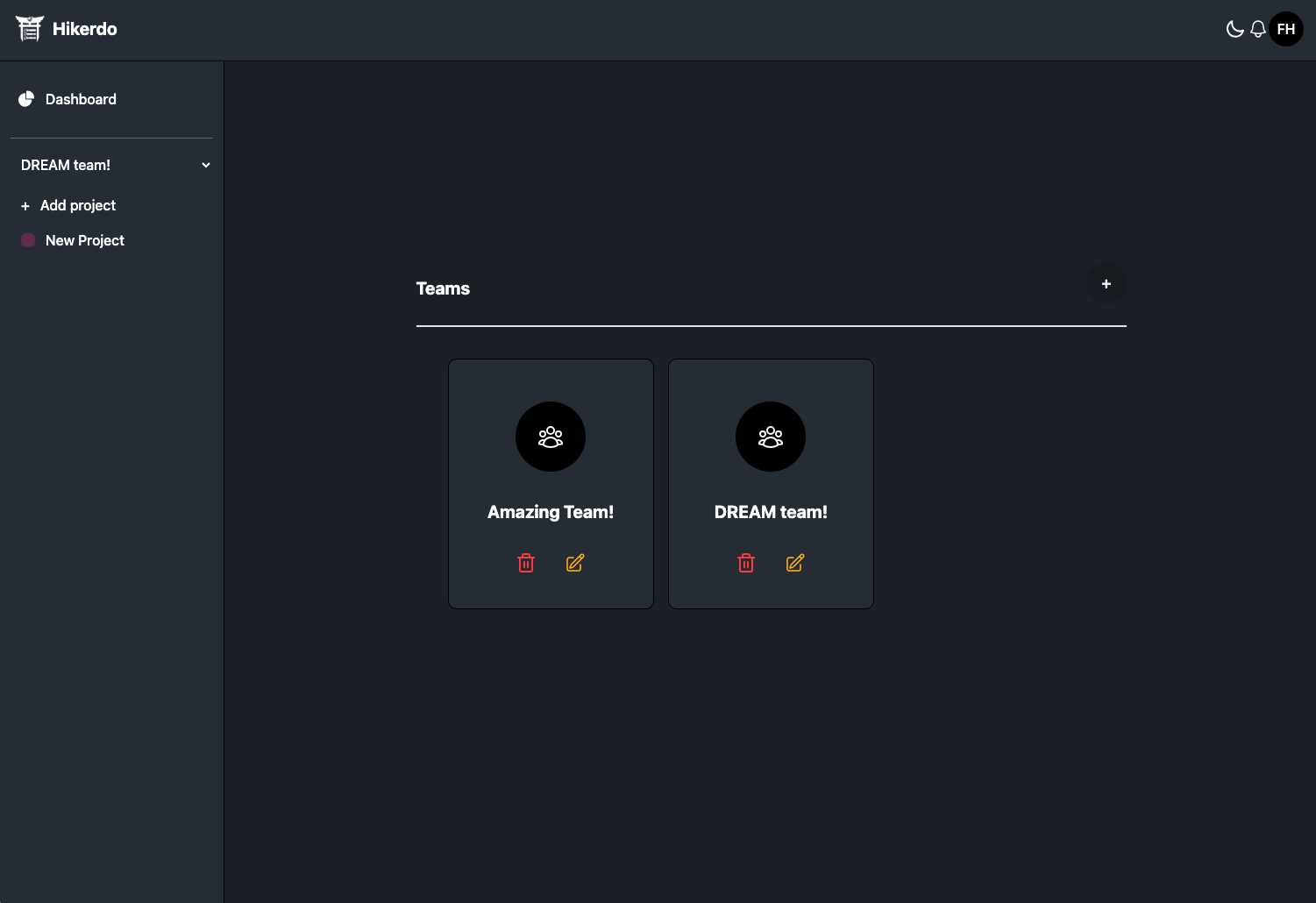Edit the Amazing Team! team
The width and height of the screenshot is (1316, 903).
coord(575,563)
